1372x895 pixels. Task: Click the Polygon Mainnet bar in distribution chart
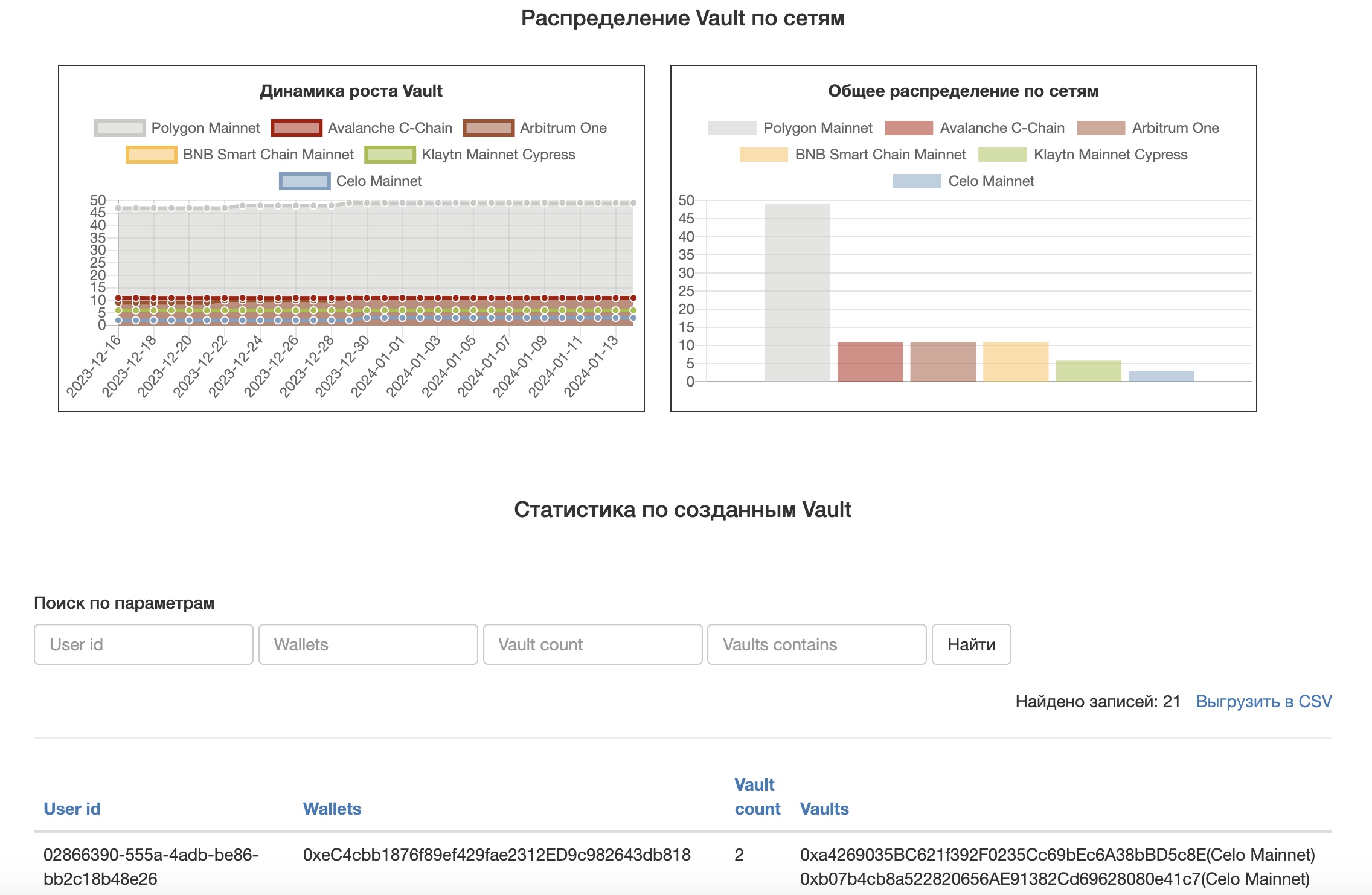point(797,293)
